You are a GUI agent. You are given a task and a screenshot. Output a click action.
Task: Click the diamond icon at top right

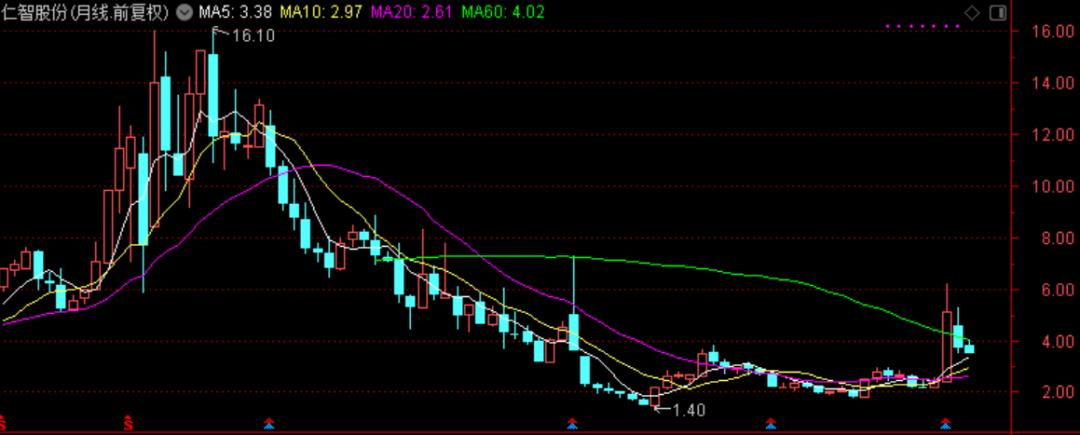(x=972, y=13)
